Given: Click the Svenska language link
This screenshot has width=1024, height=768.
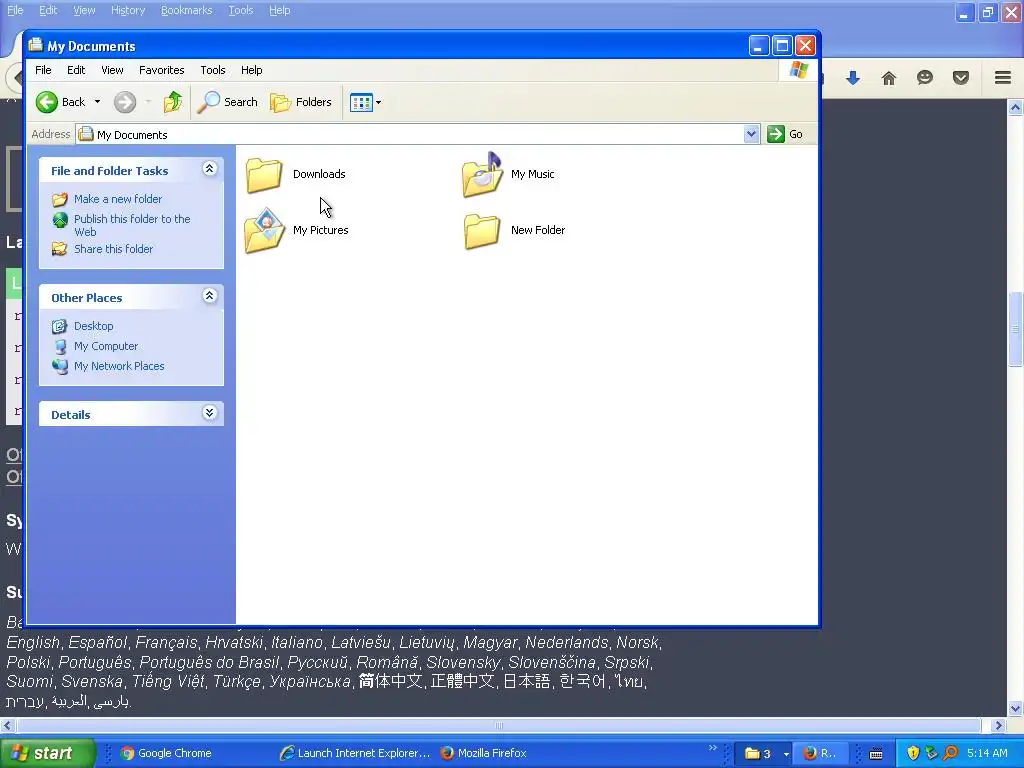Looking at the screenshot, I should [x=91, y=681].
